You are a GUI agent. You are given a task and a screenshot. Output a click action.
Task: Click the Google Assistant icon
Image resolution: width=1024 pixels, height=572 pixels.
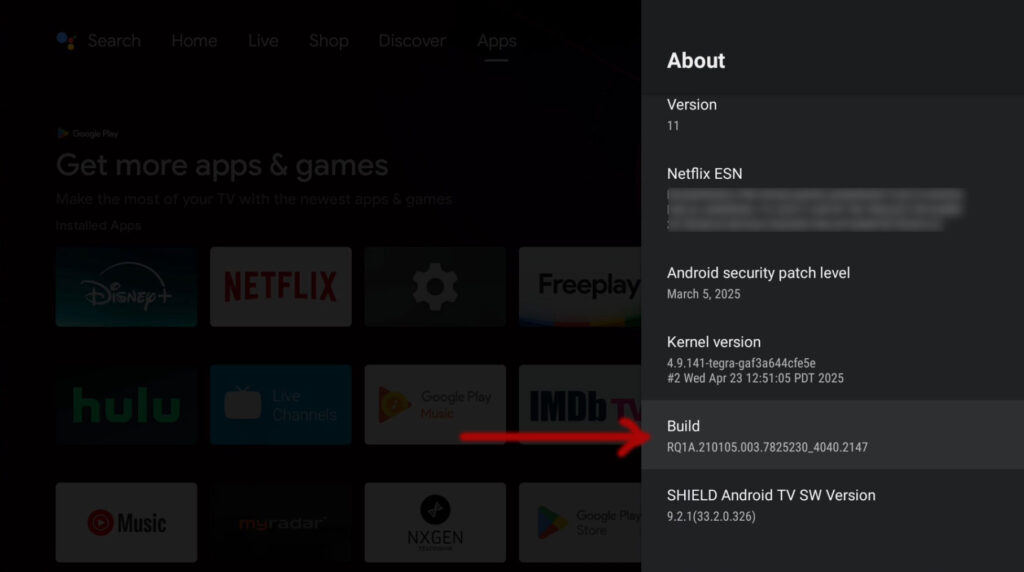pos(66,41)
